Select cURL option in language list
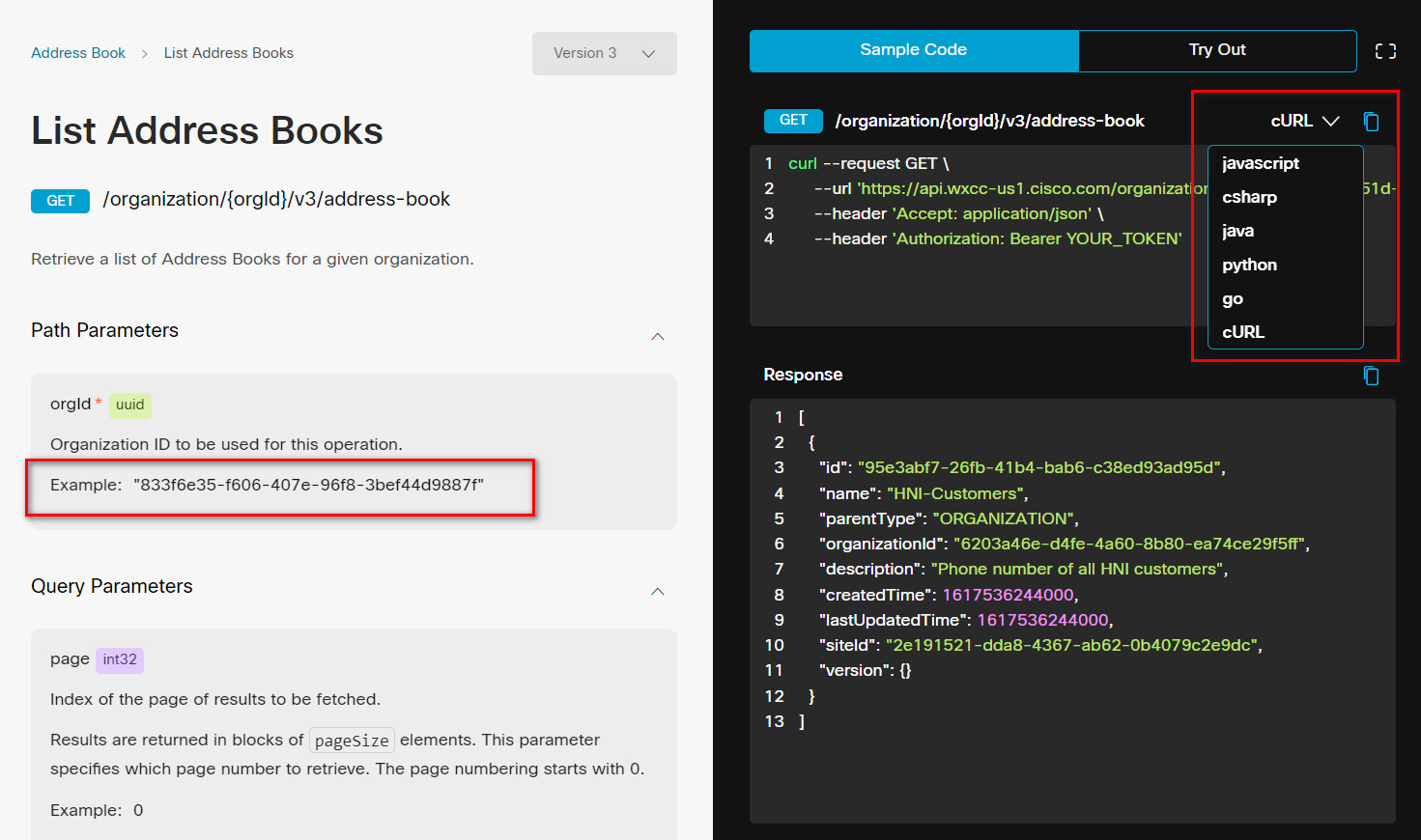This screenshot has width=1421, height=840. pyautogui.click(x=1243, y=332)
